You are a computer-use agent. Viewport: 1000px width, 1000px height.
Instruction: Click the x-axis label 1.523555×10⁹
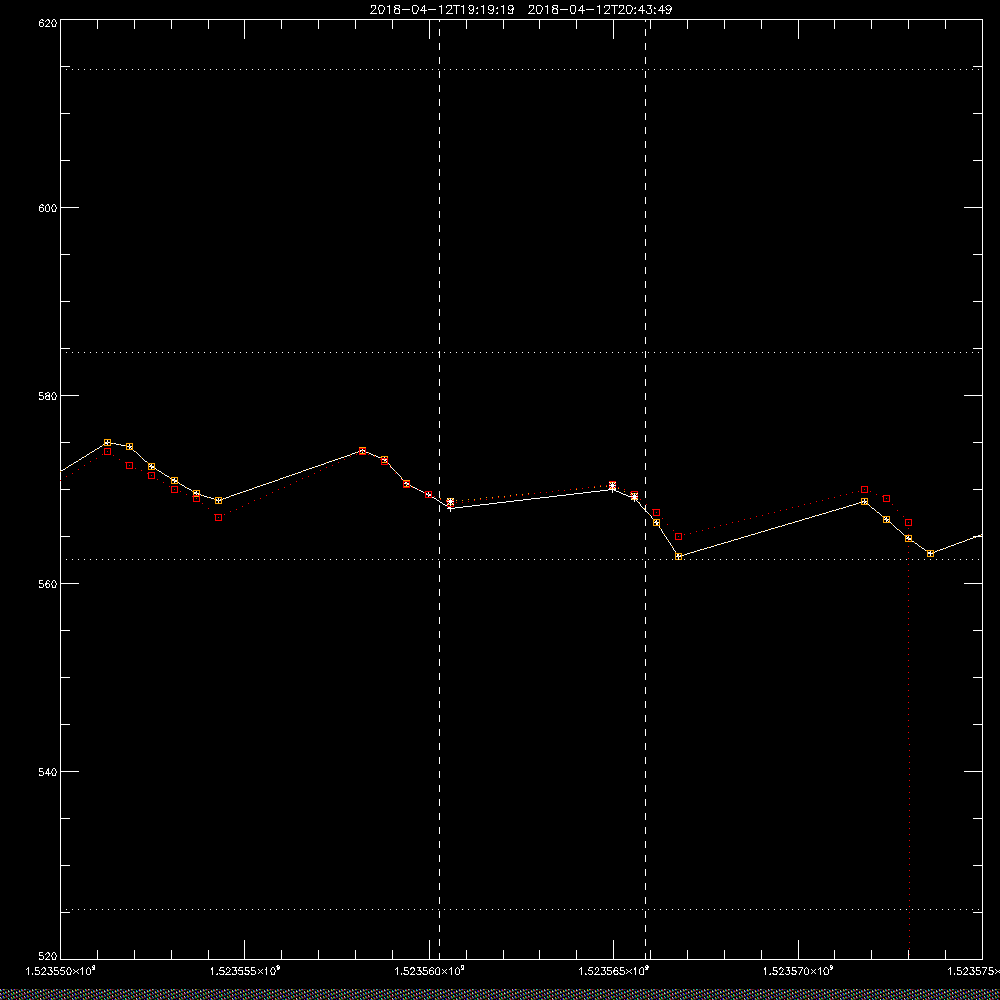coord(245,971)
